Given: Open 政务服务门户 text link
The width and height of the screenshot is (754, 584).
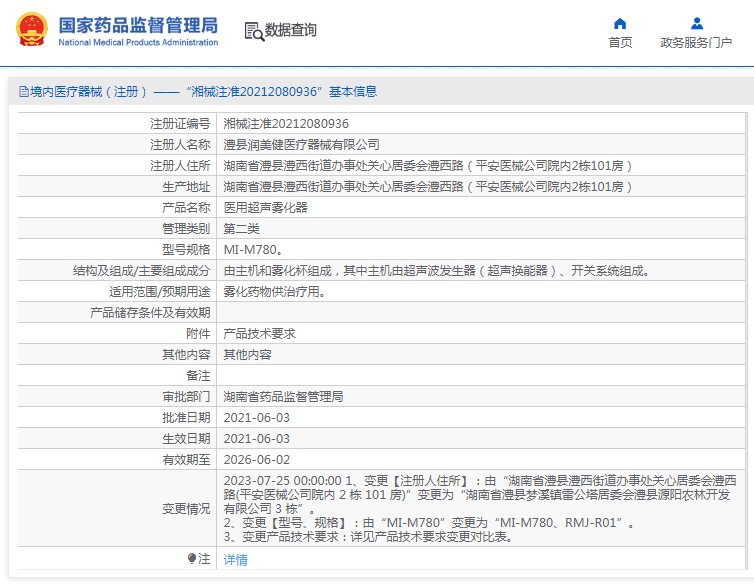Looking at the screenshot, I should 696,43.
